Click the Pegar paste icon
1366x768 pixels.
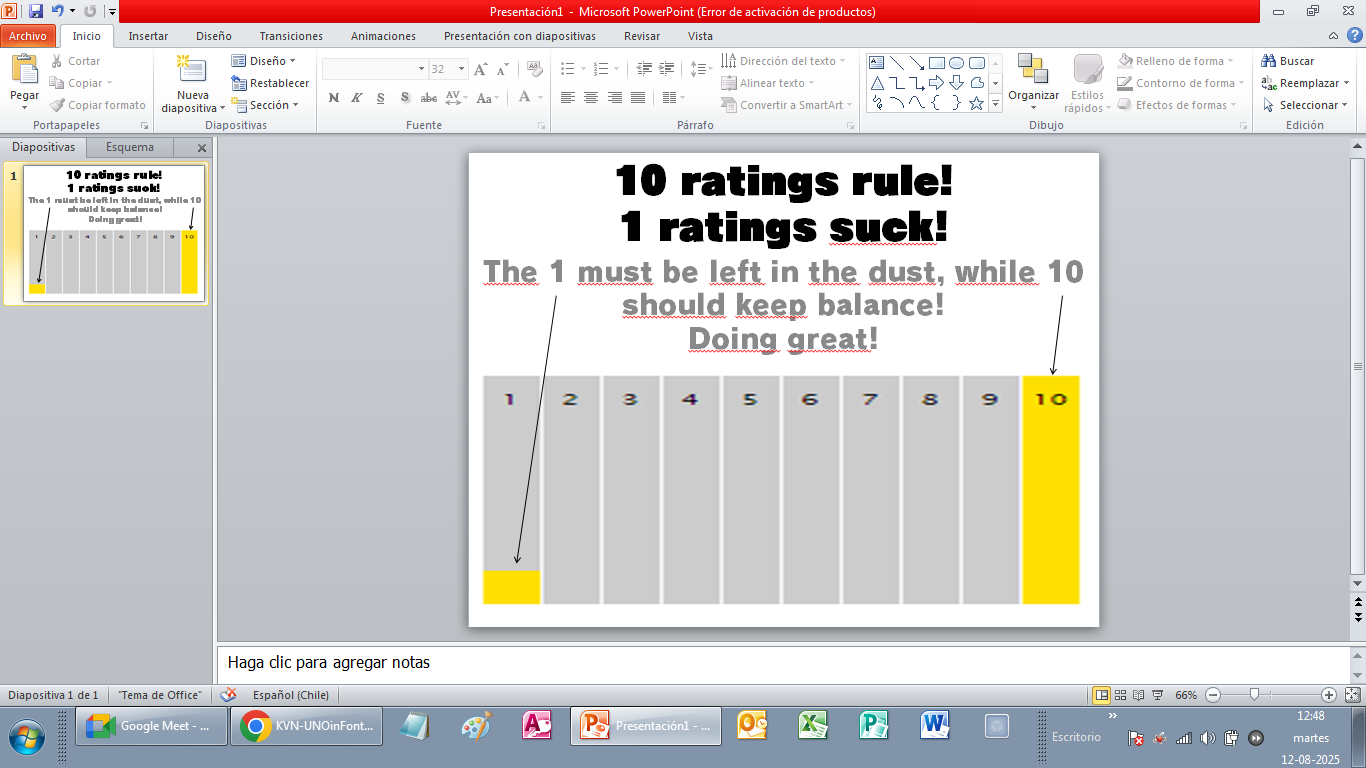[24, 72]
